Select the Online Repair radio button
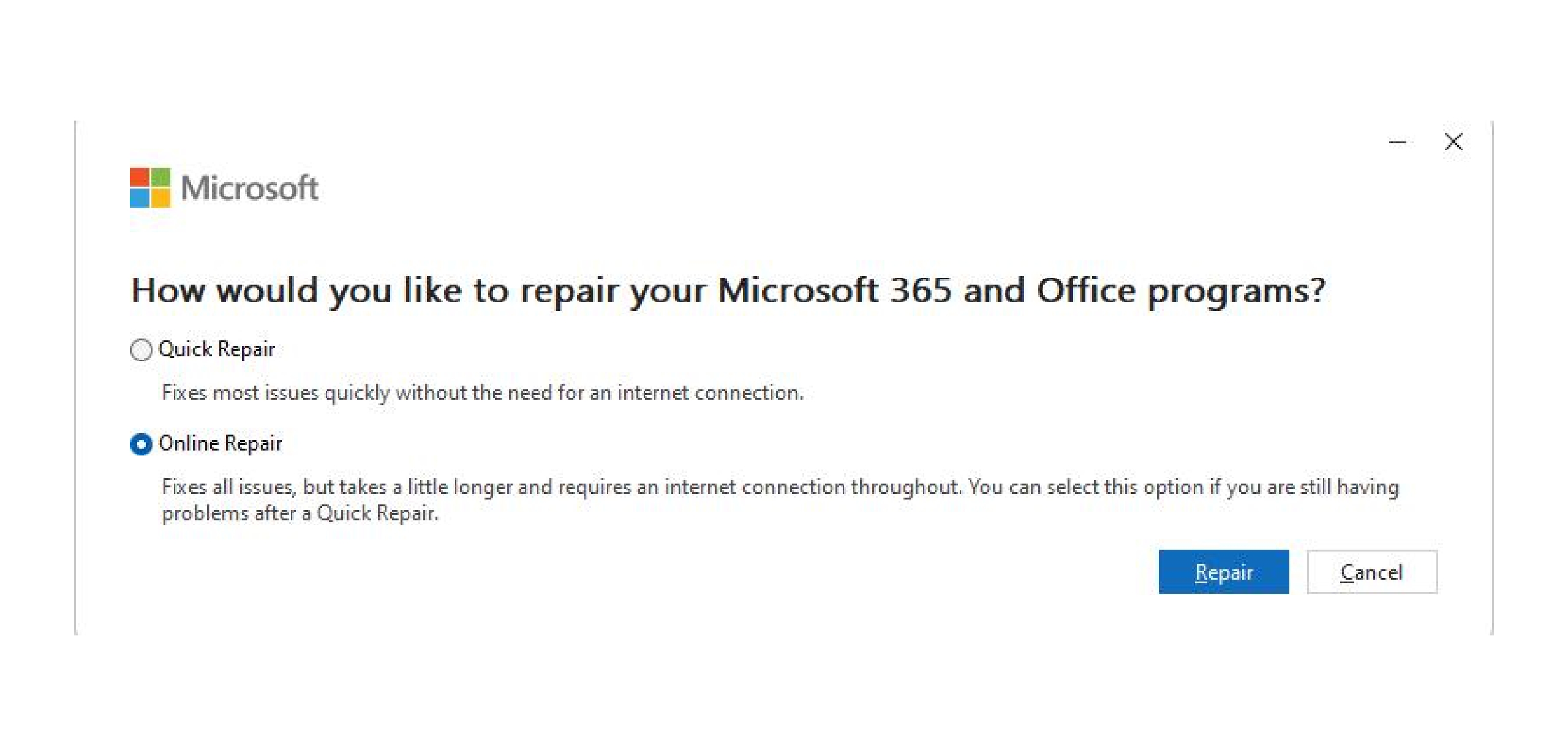The height and width of the screenshot is (756, 1568). point(141,444)
